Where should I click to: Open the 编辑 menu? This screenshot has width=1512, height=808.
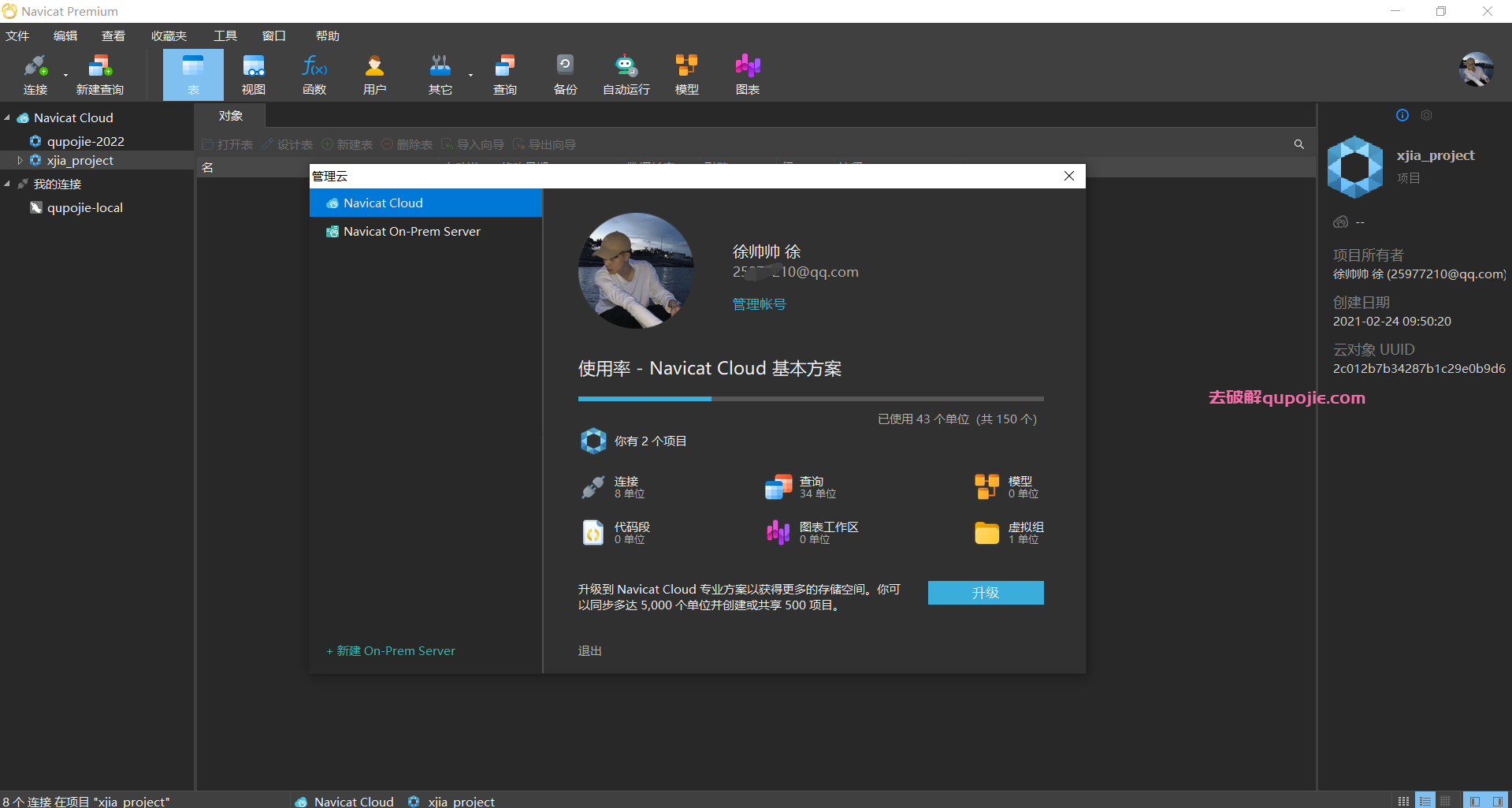pyautogui.click(x=65, y=36)
